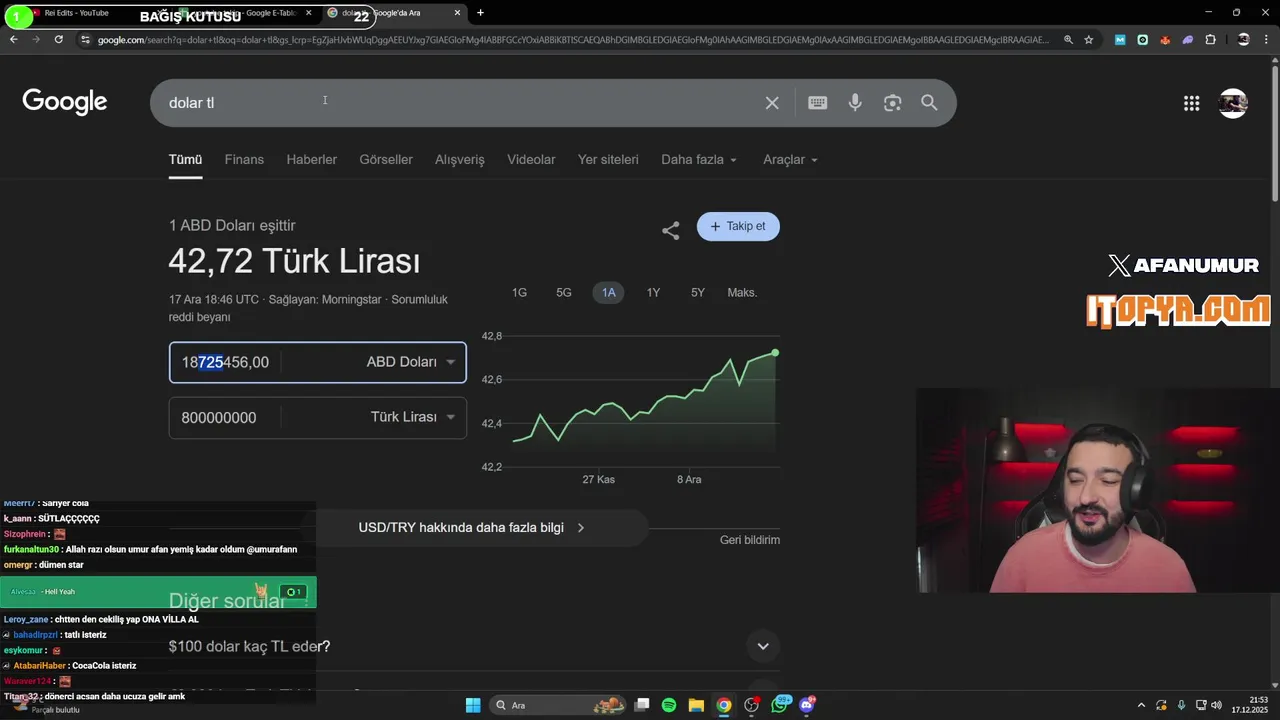Open Spotify from the taskbar
The width and height of the screenshot is (1280, 720).
pos(669,705)
